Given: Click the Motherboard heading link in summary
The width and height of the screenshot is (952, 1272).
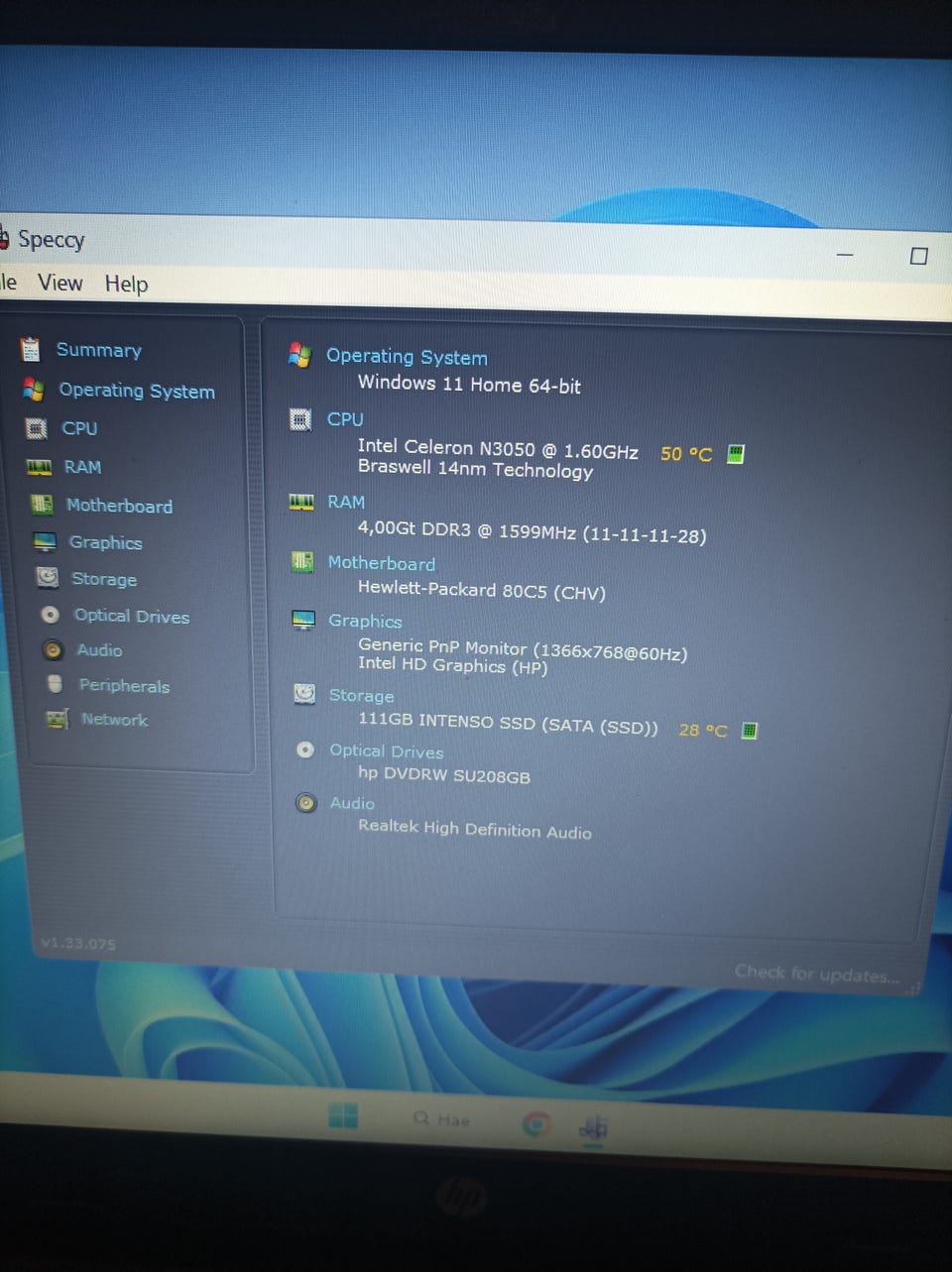Looking at the screenshot, I should tap(382, 563).
